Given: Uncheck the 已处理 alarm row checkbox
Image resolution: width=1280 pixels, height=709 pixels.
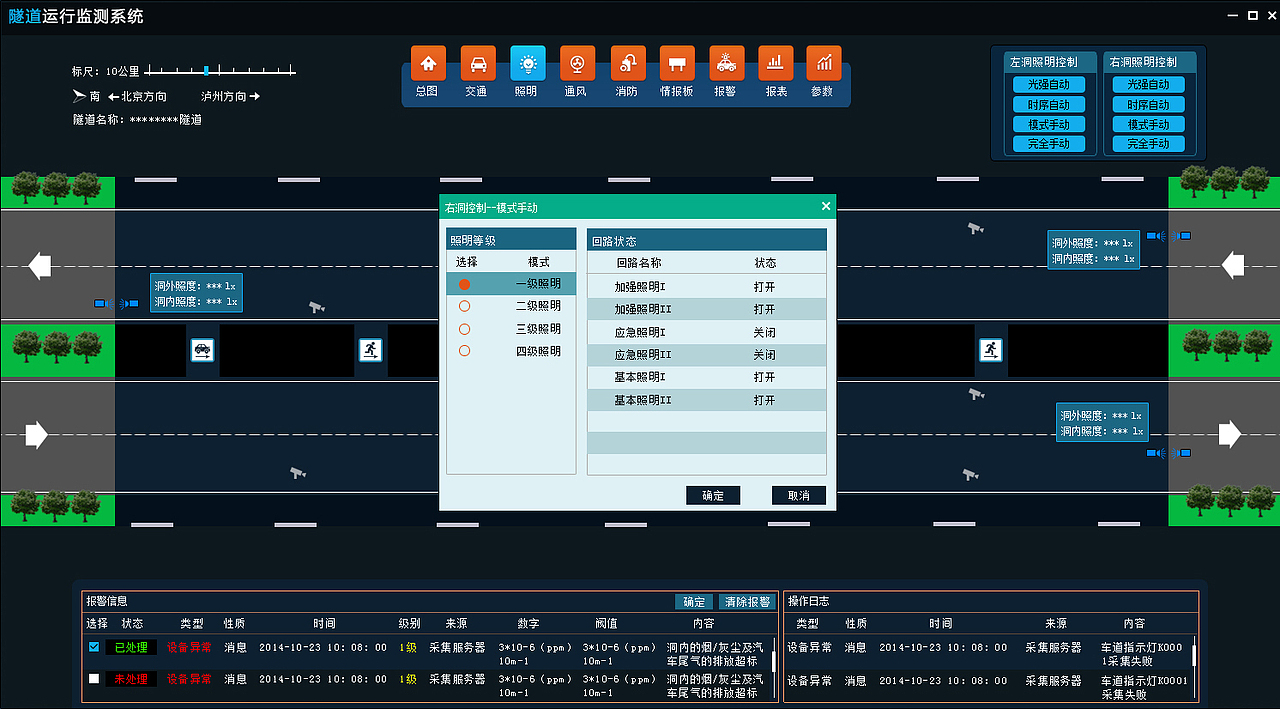Looking at the screenshot, I should click(94, 647).
